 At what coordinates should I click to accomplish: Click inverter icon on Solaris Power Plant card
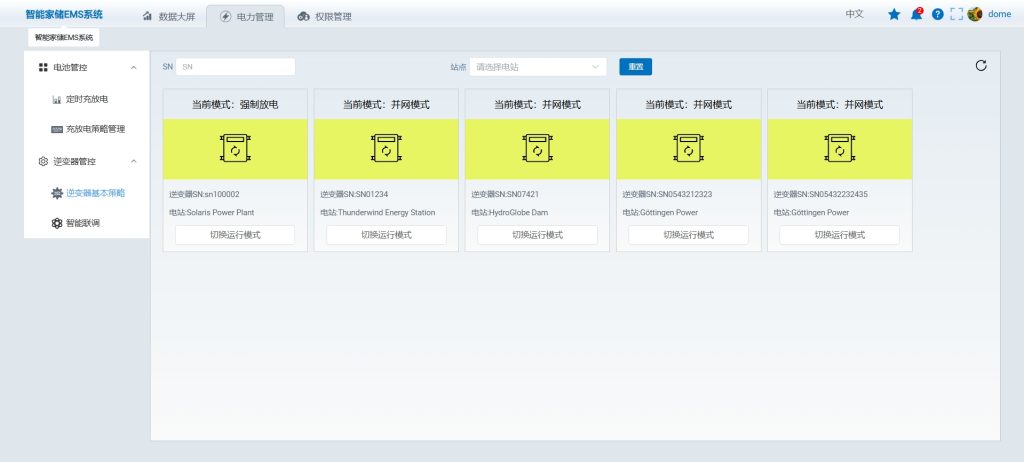pyautogui.click(x=235, y=149)
